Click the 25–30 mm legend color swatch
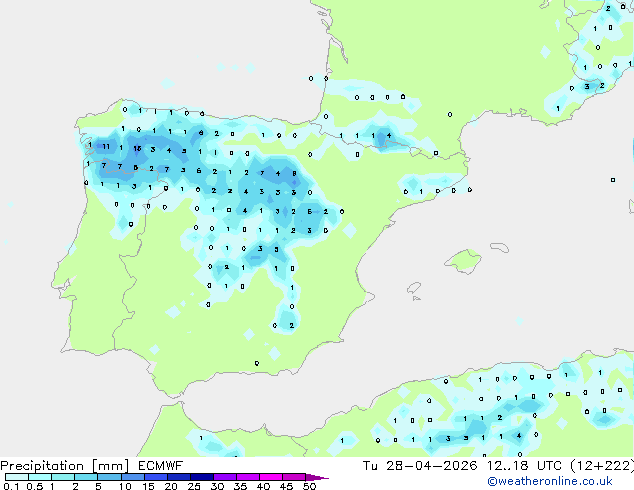This screenshot has width=634, height=490. click(201, 477)
